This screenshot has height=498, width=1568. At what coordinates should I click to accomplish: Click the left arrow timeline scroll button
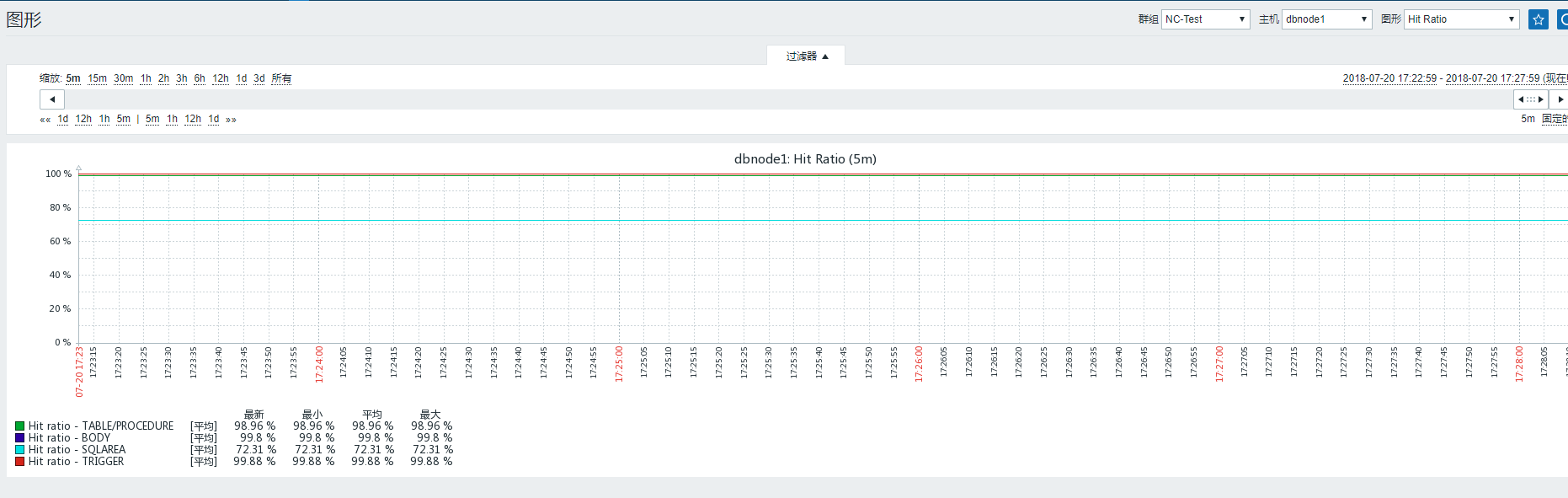click(52, 99)
